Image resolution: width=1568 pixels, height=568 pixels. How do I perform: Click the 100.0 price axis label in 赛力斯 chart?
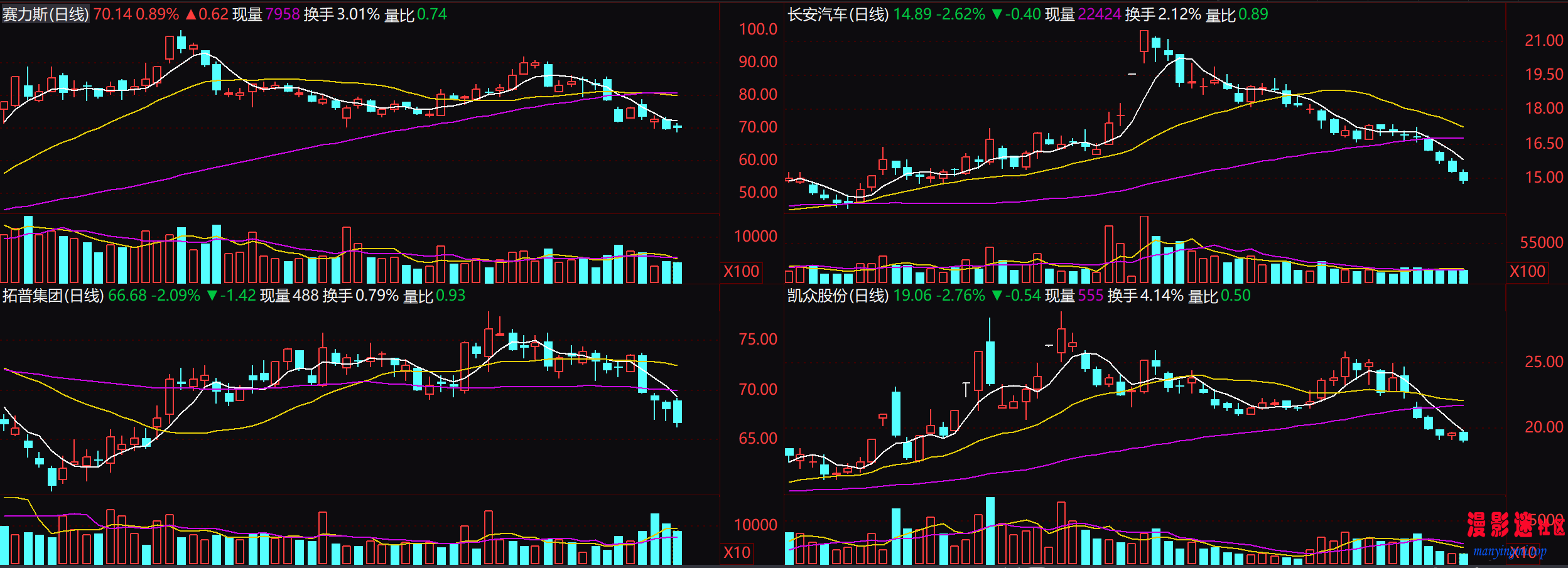point(758,29)
